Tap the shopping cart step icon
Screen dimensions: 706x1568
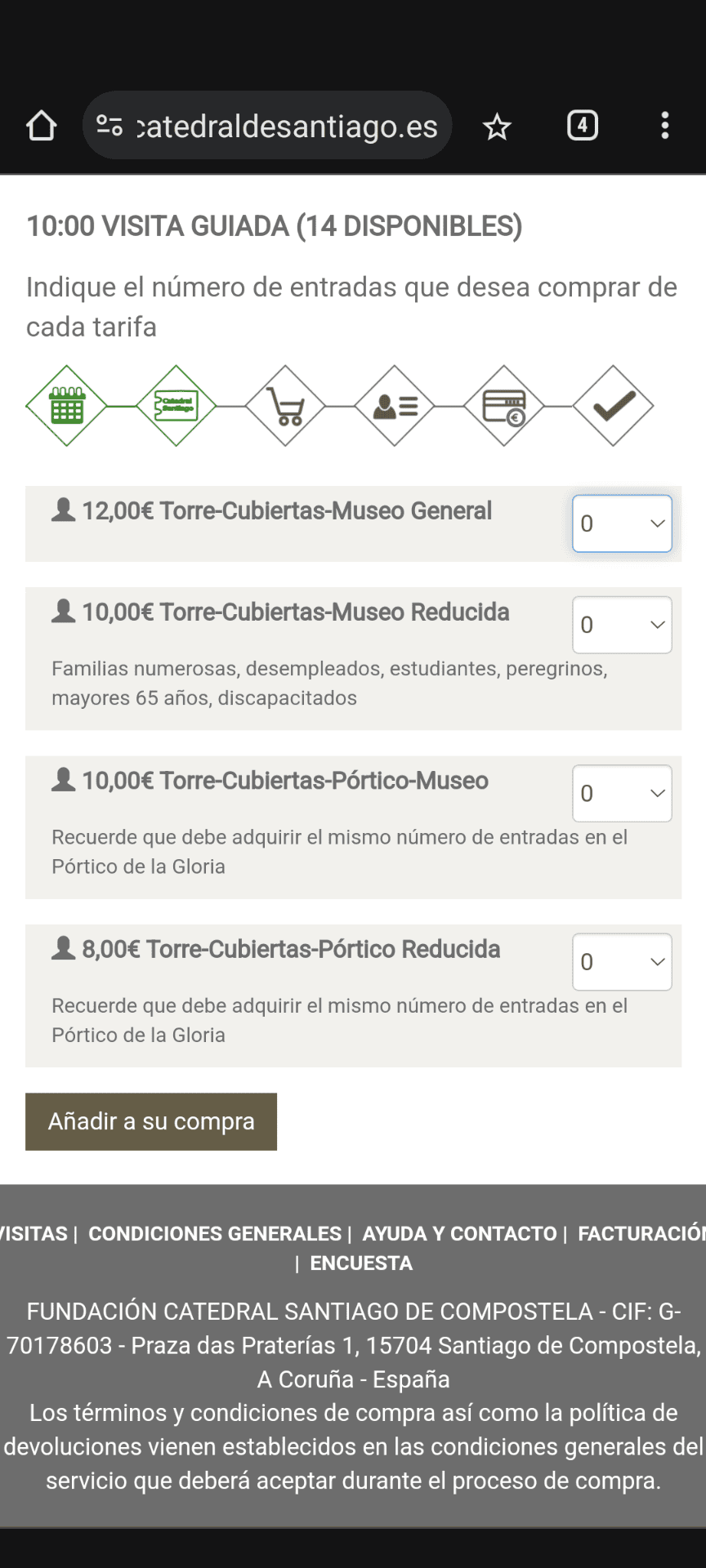285,406
